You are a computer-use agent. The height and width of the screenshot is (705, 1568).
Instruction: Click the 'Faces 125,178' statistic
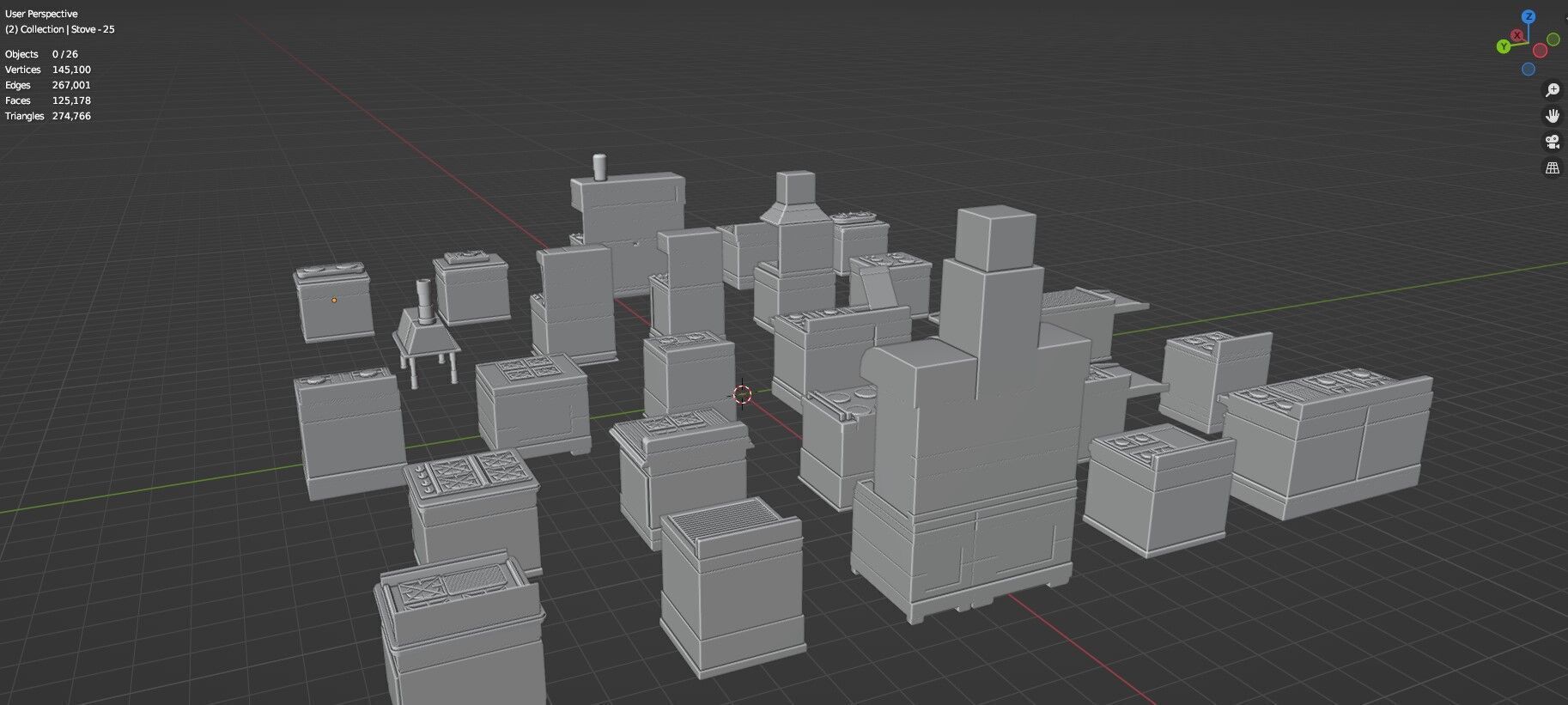click(x=48, y=100)
